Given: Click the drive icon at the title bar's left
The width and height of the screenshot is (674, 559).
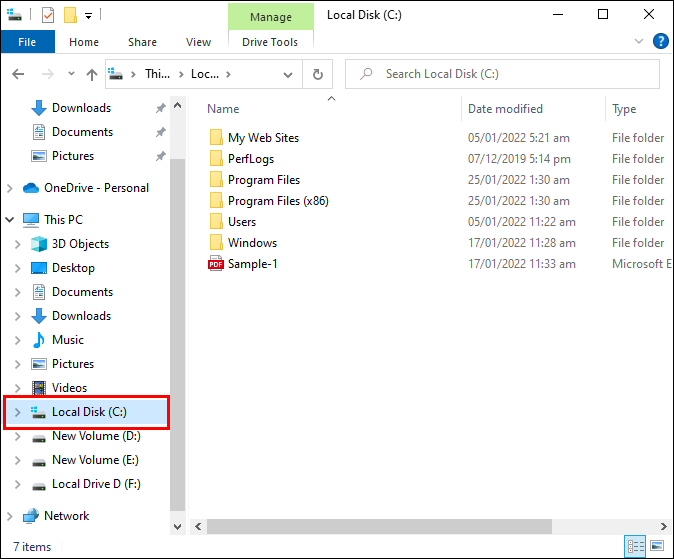Looking at the screenshot, I should click(x=14, y=15).
